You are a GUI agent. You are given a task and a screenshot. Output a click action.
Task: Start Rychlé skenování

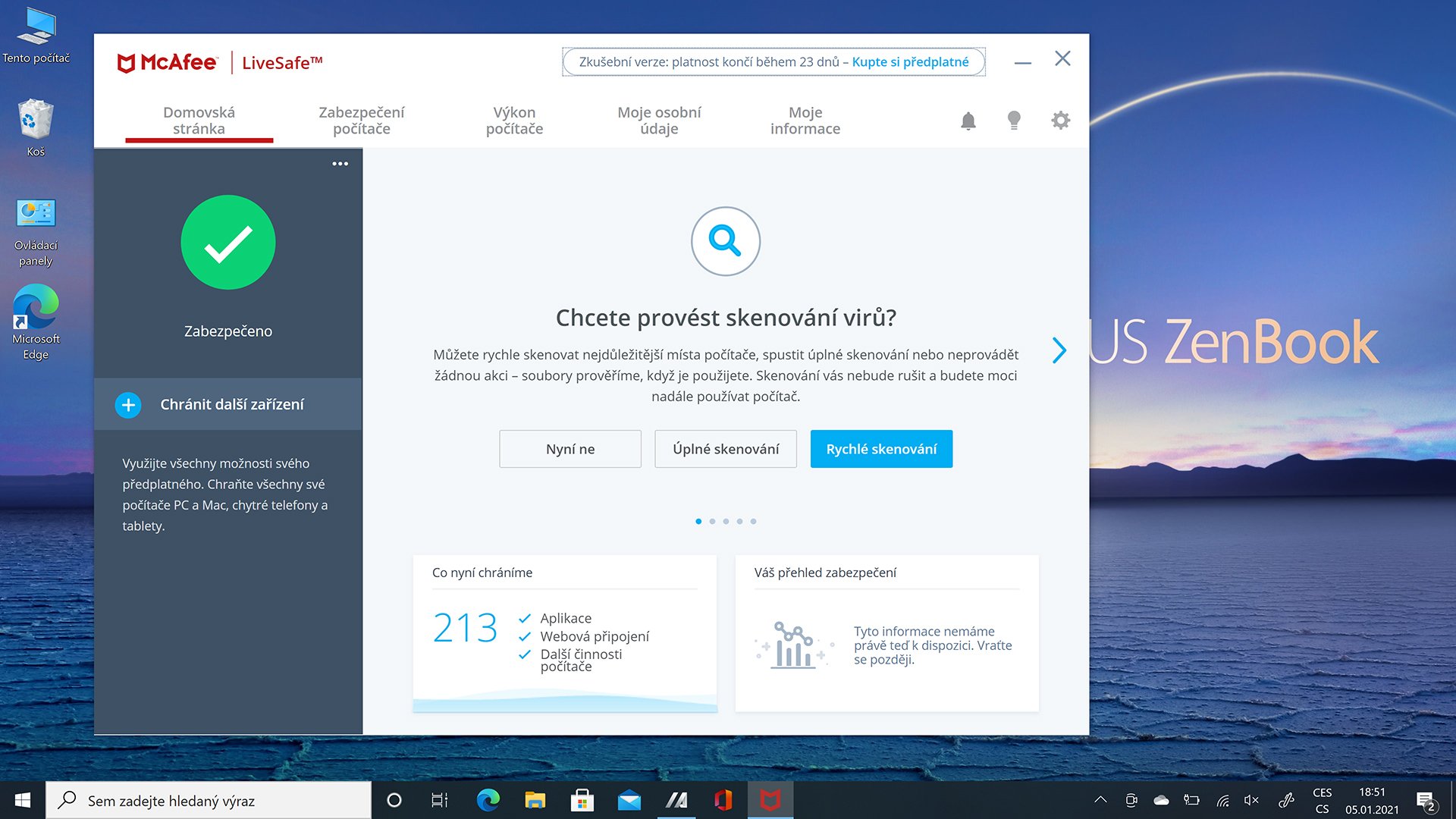[881, 449]
